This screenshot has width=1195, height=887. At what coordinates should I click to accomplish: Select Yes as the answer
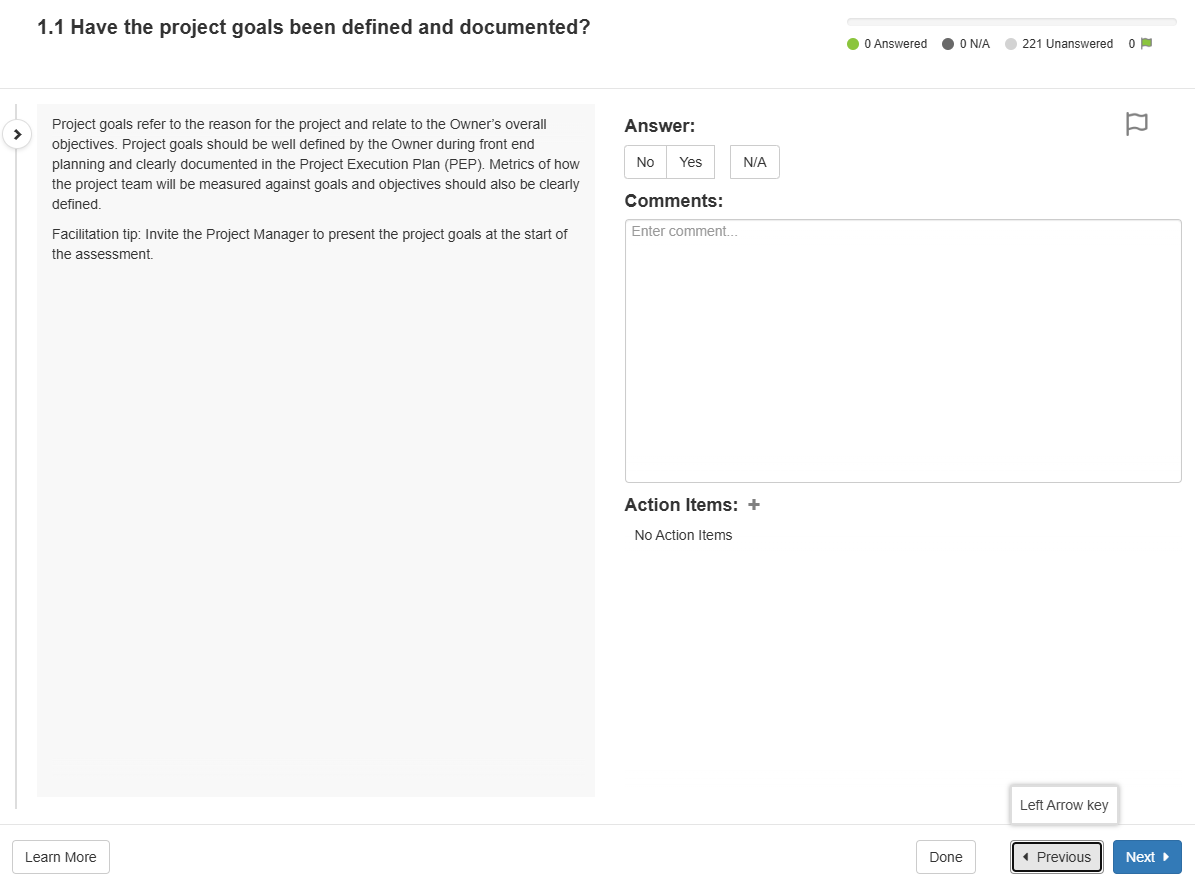691,162
